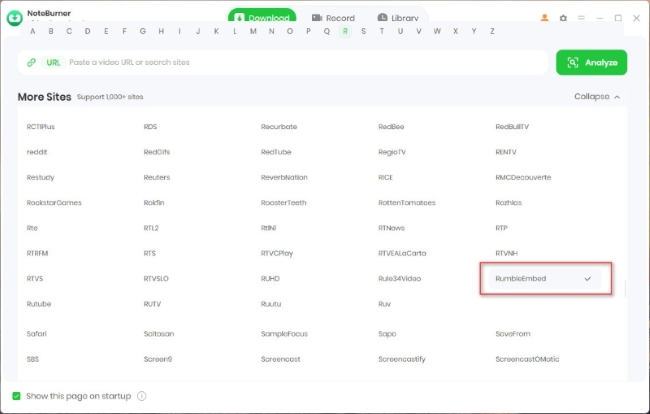650x414 pixels.
Task: Open the RTL2 site
Action: (x=151, y=228)
